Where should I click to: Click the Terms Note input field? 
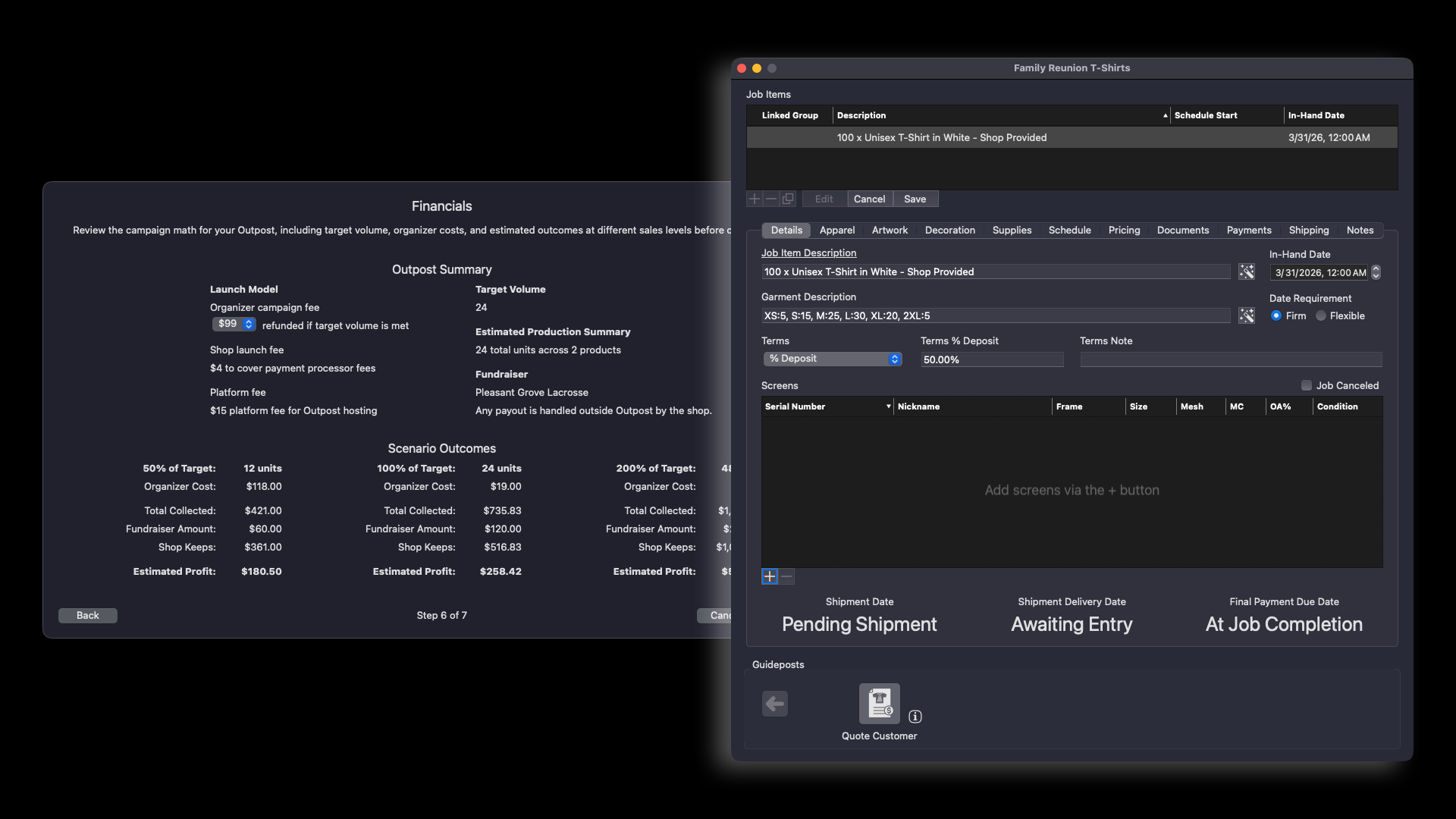1230,359
